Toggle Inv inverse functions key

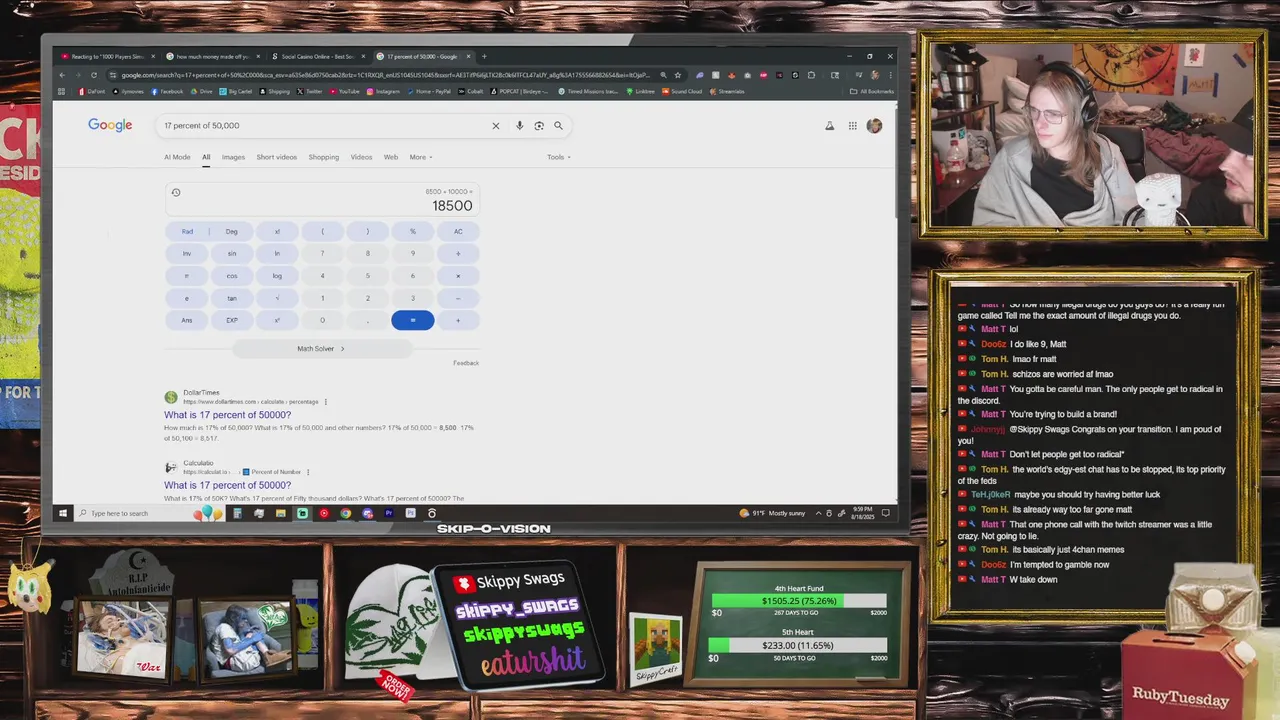[x=187, y=253]
